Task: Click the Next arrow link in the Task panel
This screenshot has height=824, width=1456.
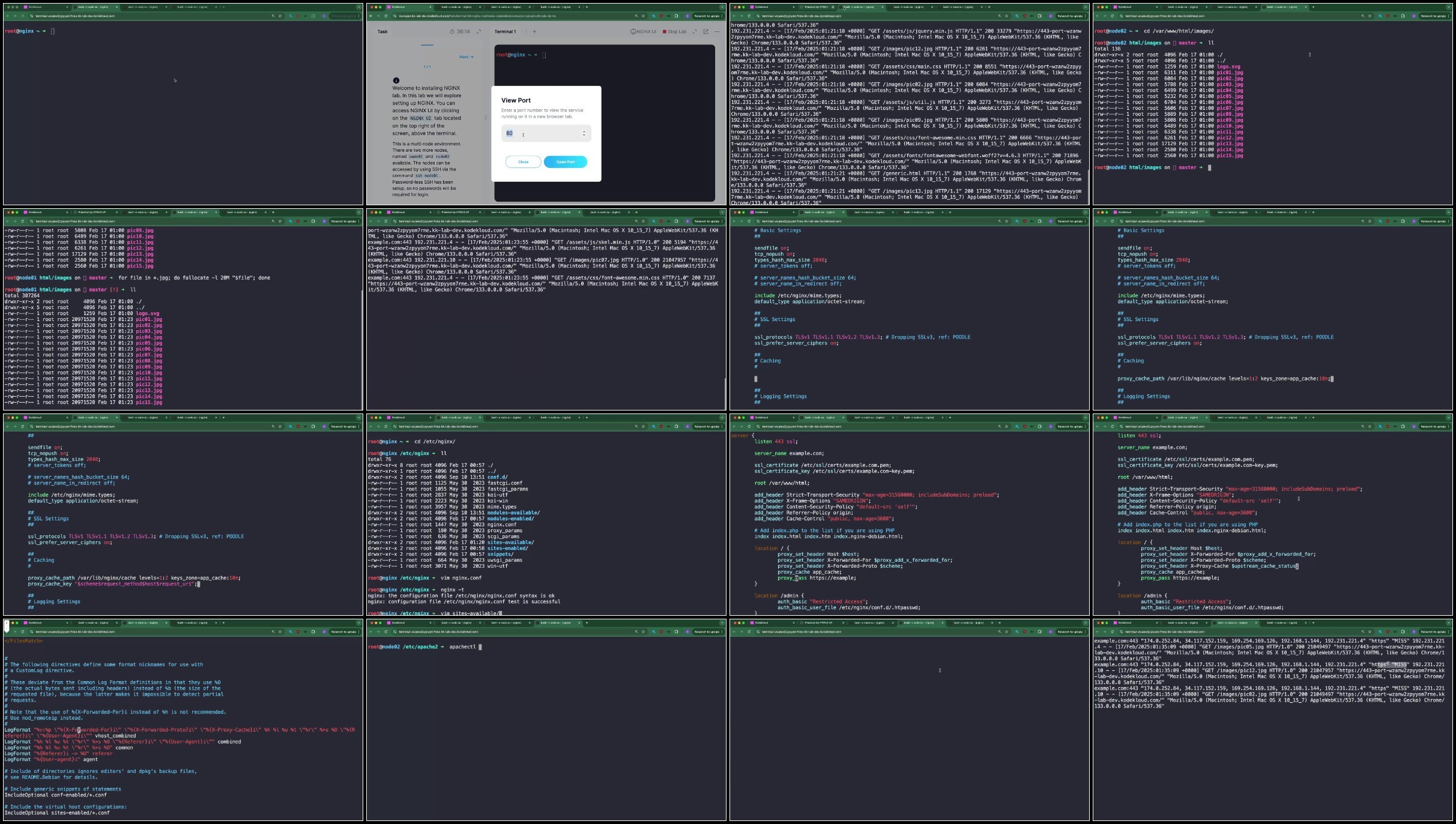Action: [467, 57]
